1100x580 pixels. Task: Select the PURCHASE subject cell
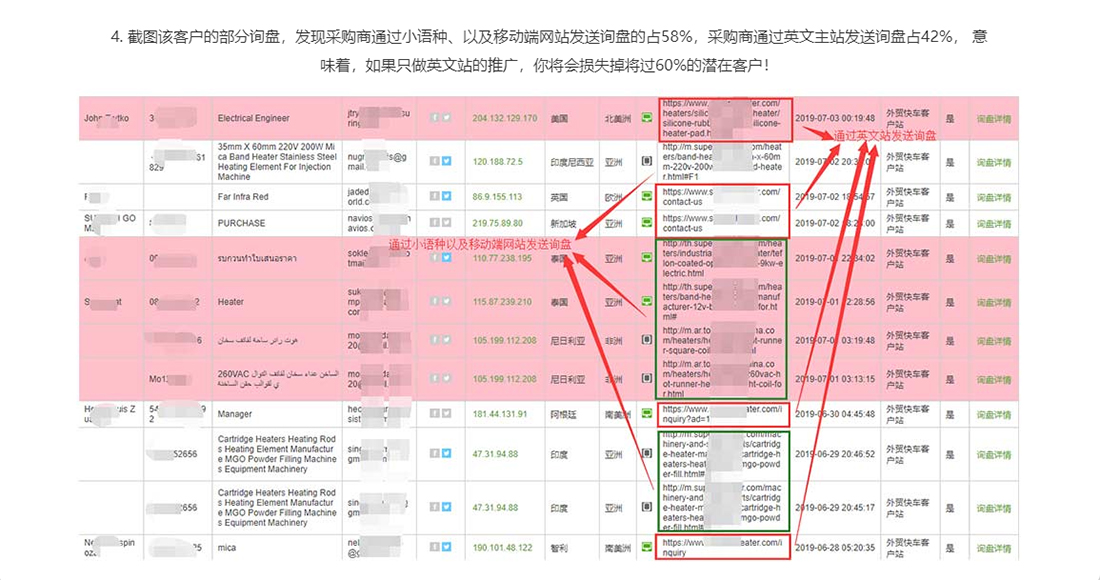pyautogui.click(x=242, y=223)
